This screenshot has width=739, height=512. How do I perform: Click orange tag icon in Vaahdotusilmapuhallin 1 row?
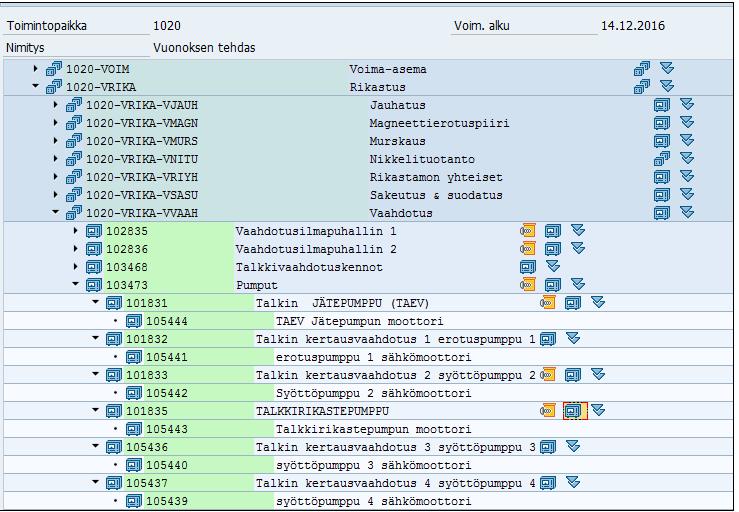pyautogui.click(x=528, y=231)
